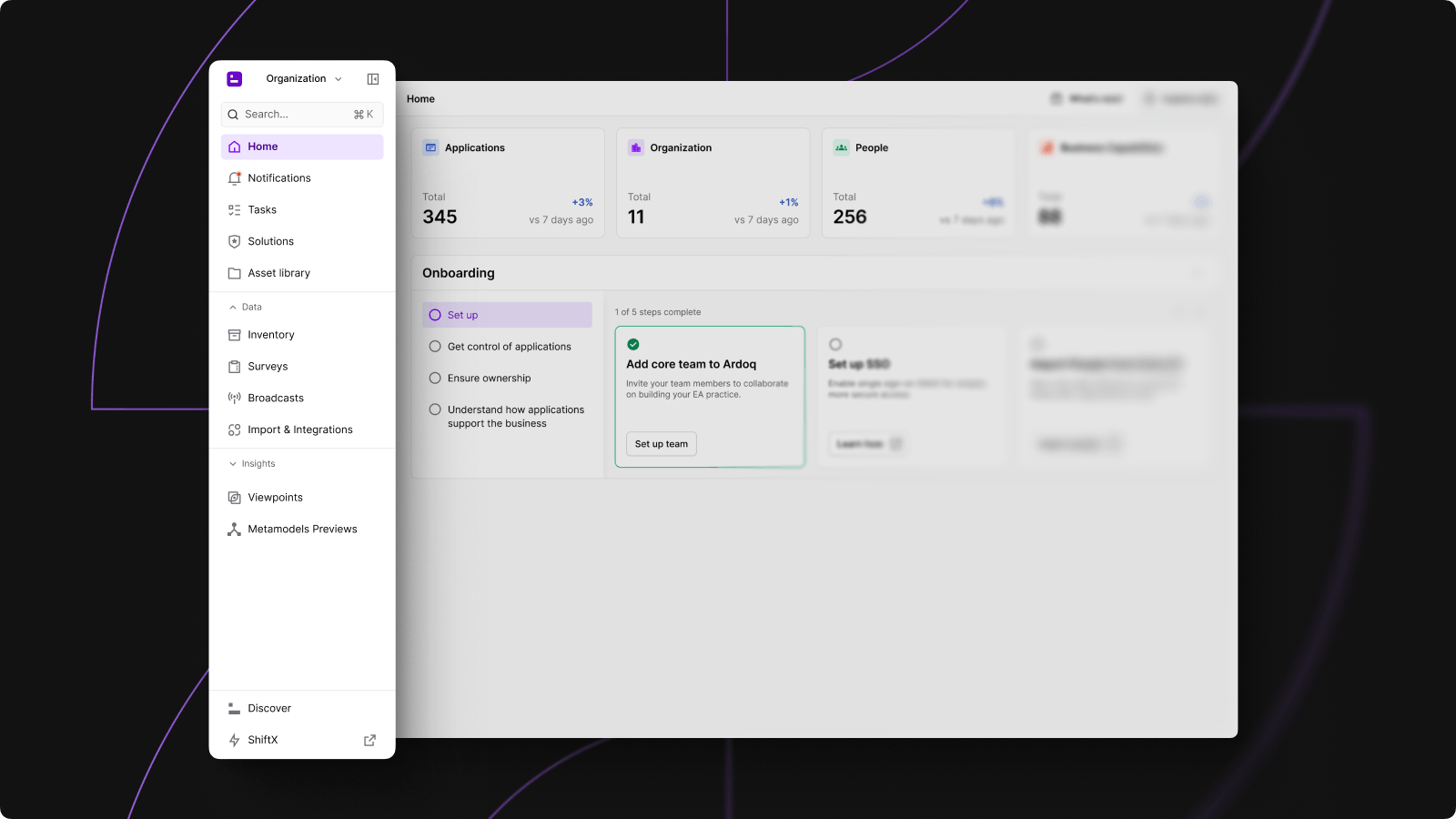The height and width of the screenshot is (819, 1456).
Task: Open the Organization dropdown
Action: (x=304, y=79)
